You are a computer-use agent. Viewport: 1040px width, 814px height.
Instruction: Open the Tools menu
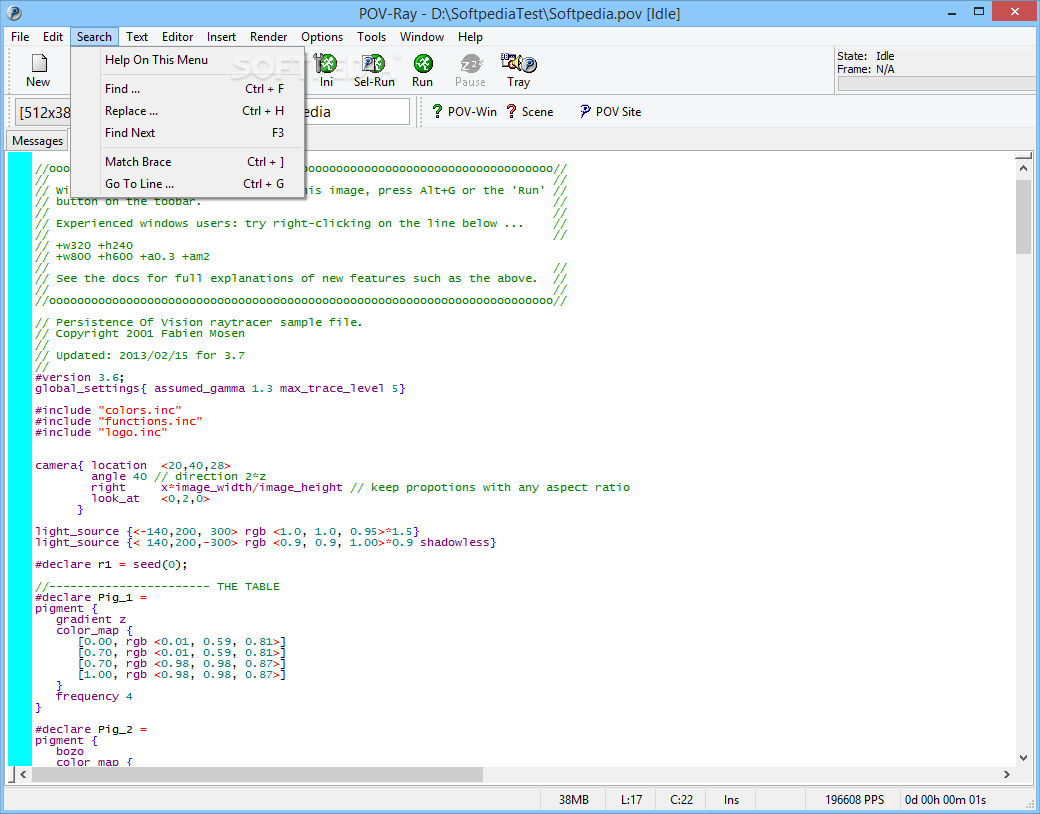click(371, 36)
